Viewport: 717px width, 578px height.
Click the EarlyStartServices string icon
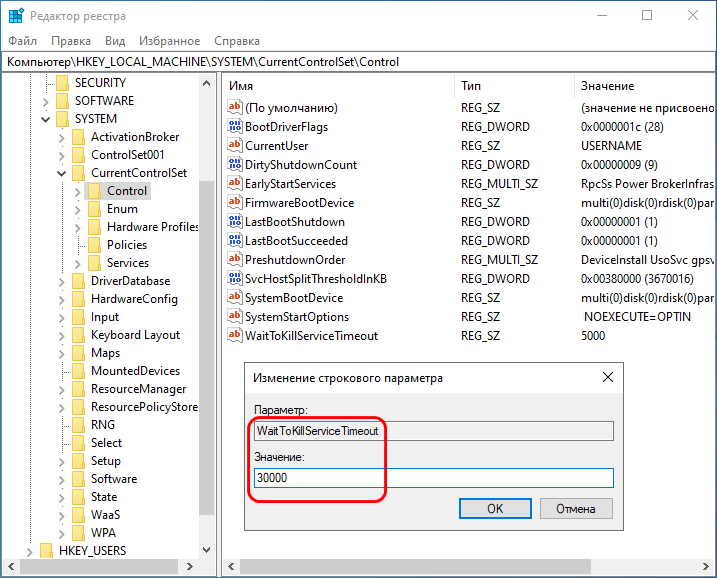pos(235,183)
